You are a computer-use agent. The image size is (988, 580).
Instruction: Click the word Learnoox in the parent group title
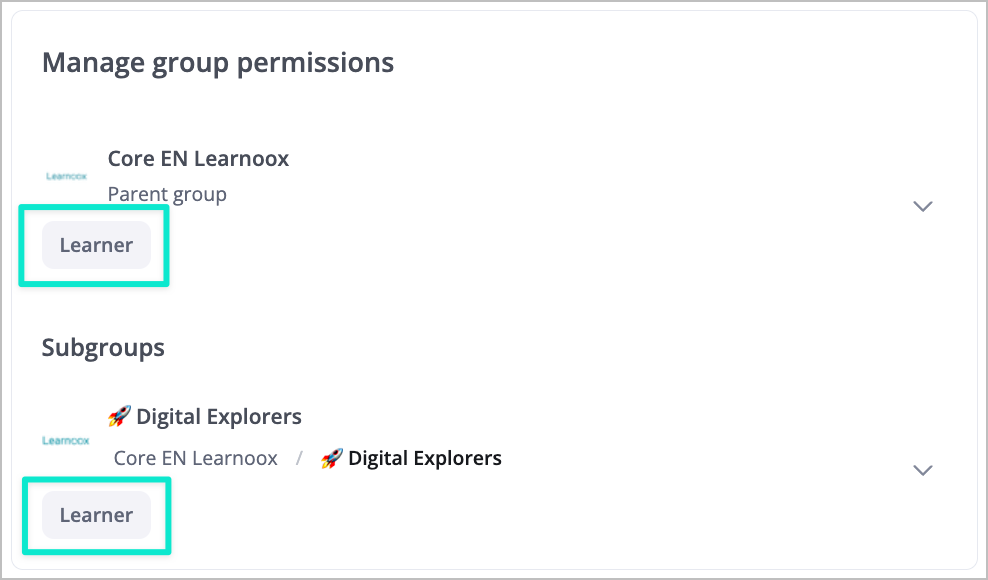(242, 158)
